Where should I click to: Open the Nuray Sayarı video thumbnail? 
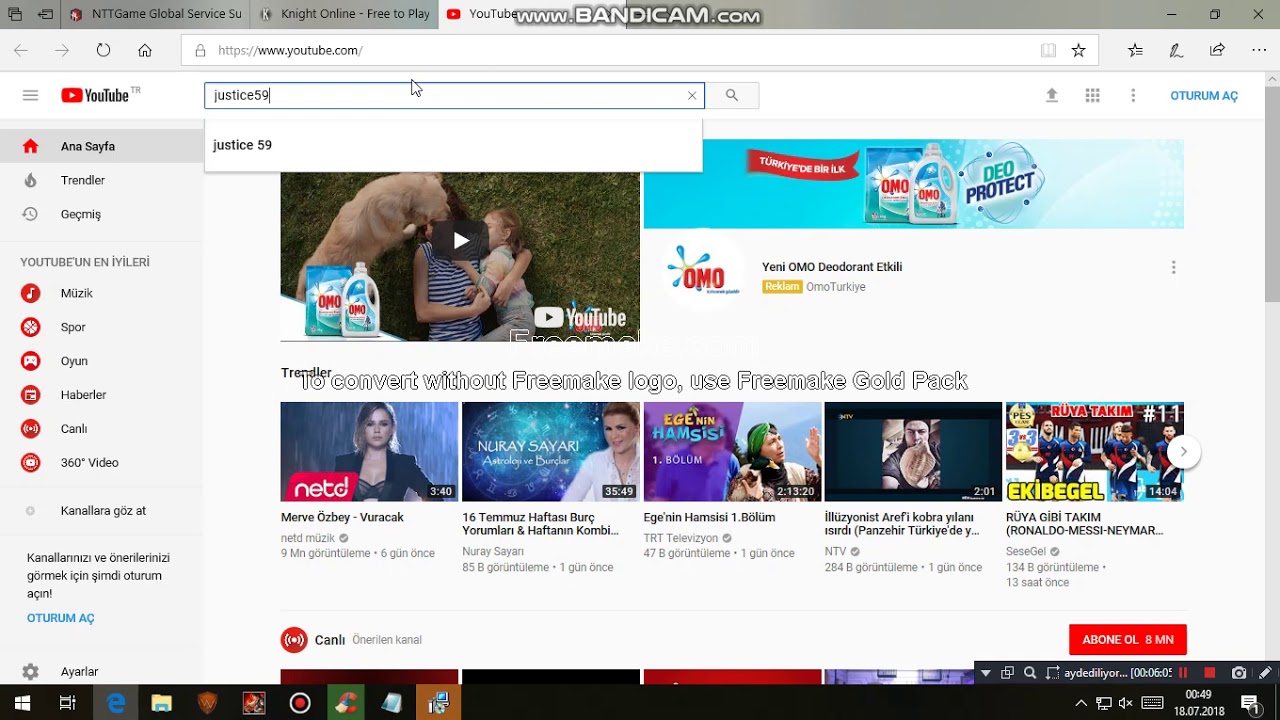(x=550, y=452)
